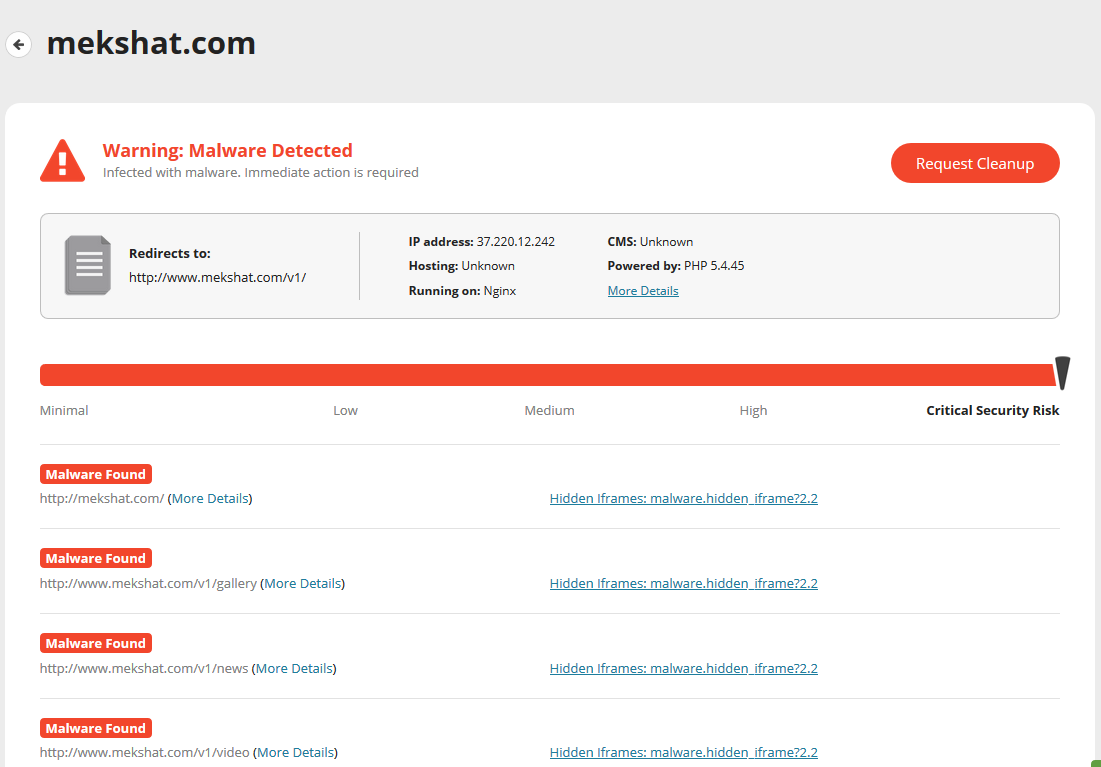Image resolution: width=1101 pixels, height=767 pixels.
Task: Click the redirect URL http://www.mekshat.com/v1/
Action: 218,277
